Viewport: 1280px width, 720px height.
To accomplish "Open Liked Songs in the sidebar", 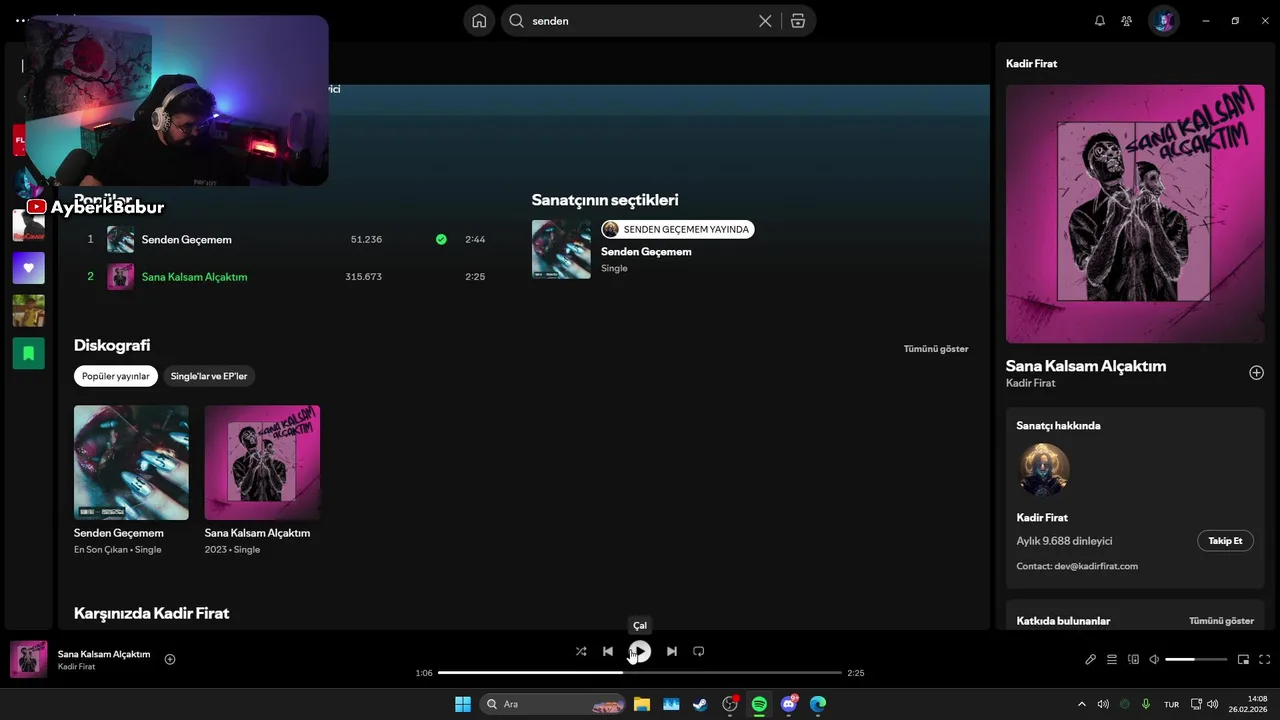I will pos(28,268).
